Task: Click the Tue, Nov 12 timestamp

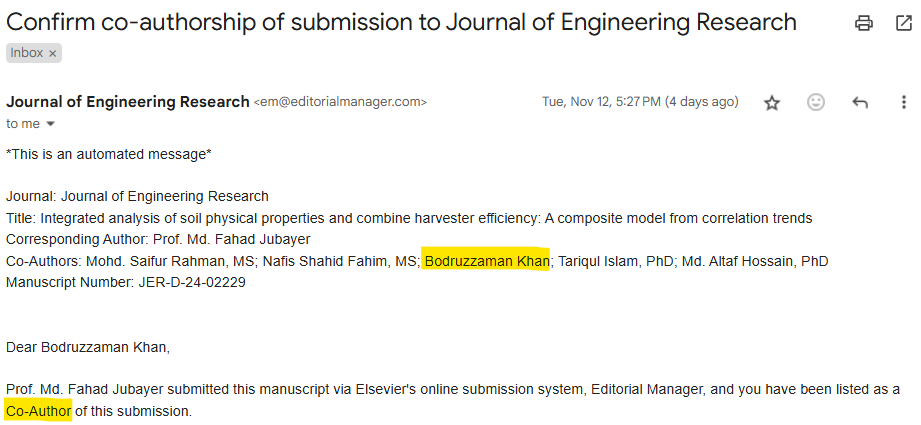Action: point(640,102)
